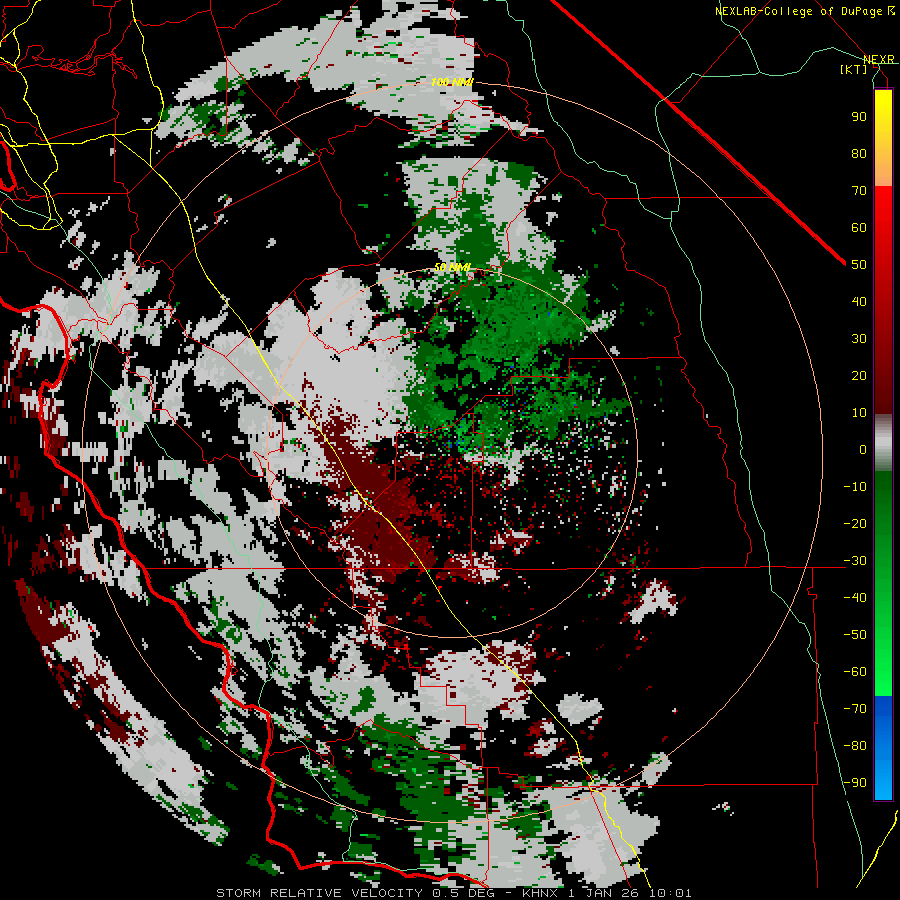Click the 40 value on velocity scale
Viewport: 900px width, 900px height.
pyautogui.click(x=859, y=301)
